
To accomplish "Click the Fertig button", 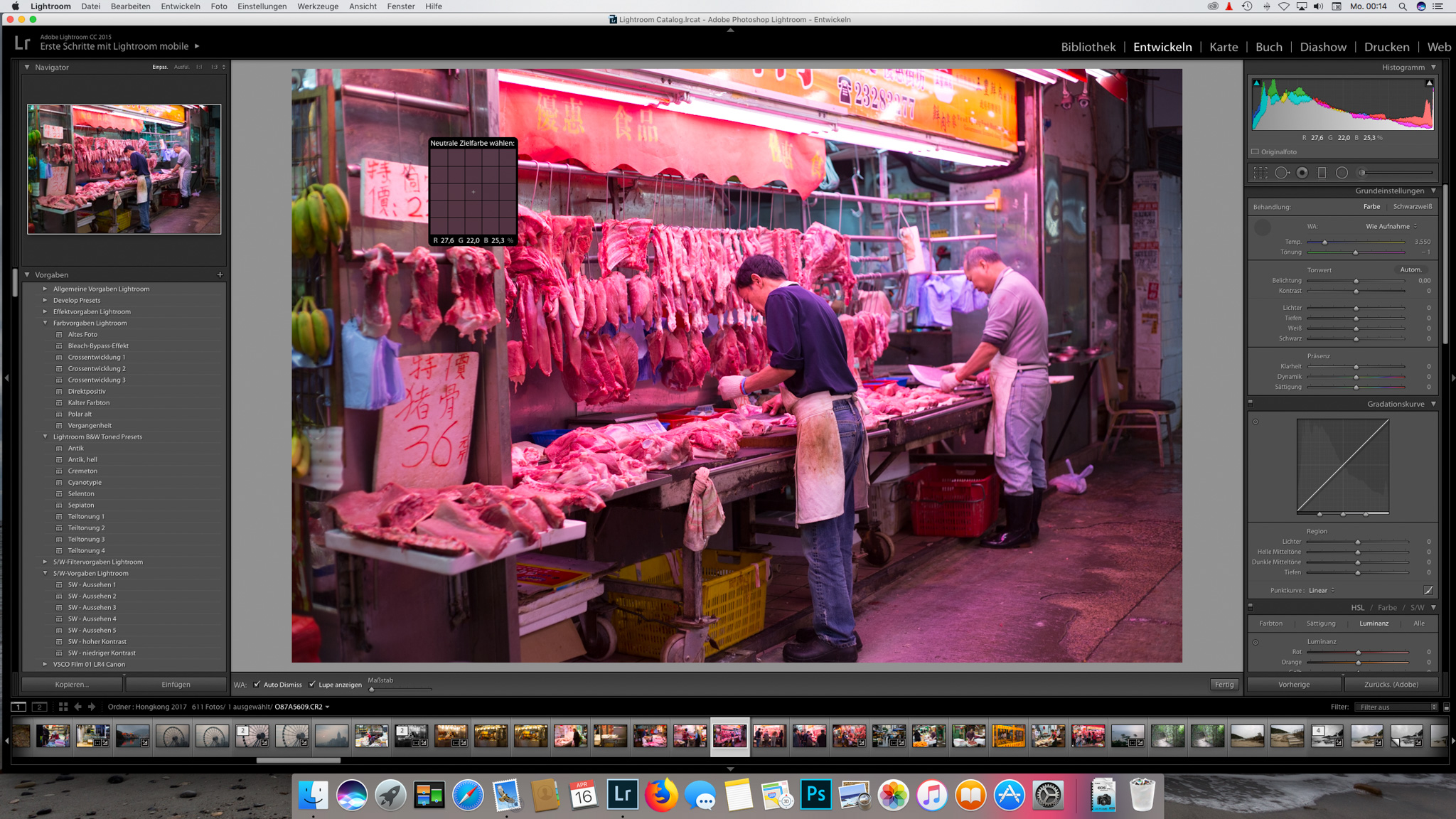I will click(x=1224, y=685).
